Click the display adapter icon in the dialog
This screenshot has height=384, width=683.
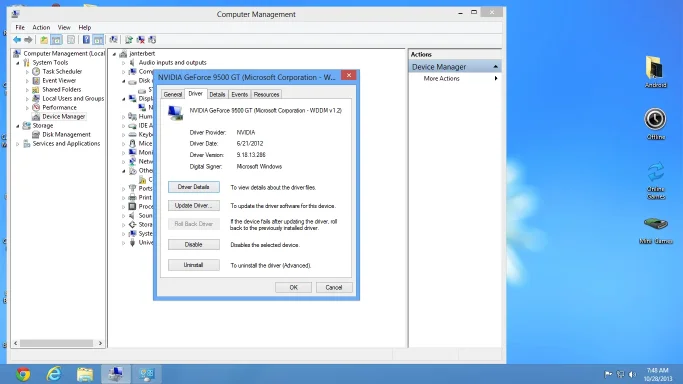click(x=175, y=113)
